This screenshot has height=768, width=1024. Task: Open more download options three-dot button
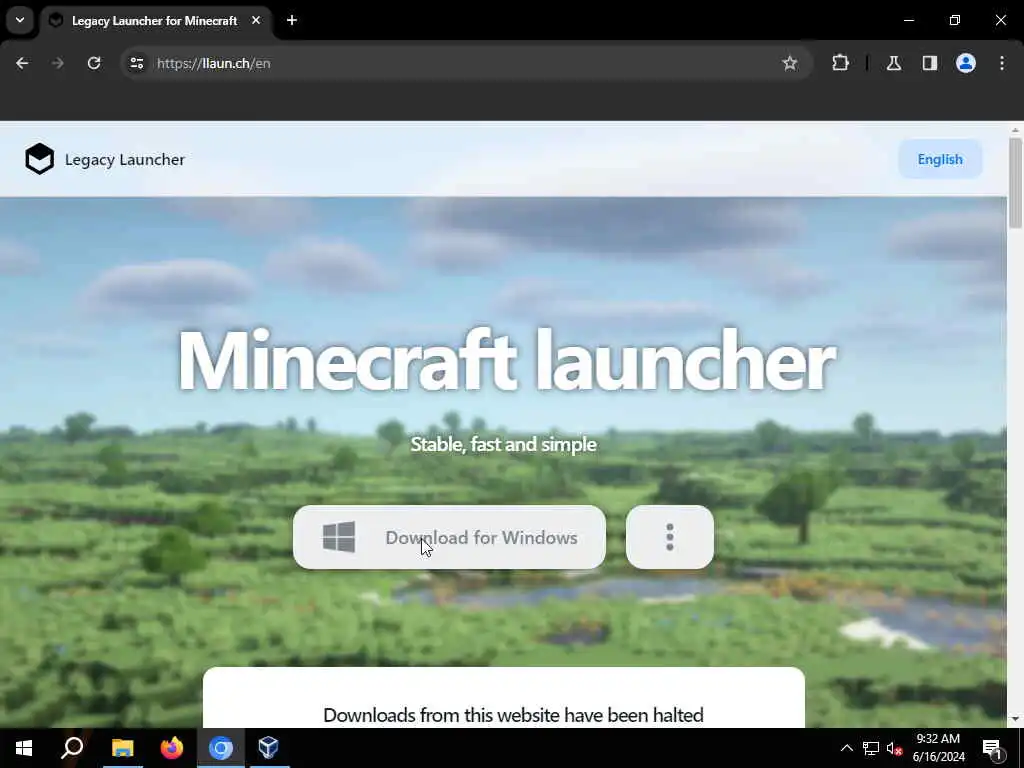coord(669,537)
